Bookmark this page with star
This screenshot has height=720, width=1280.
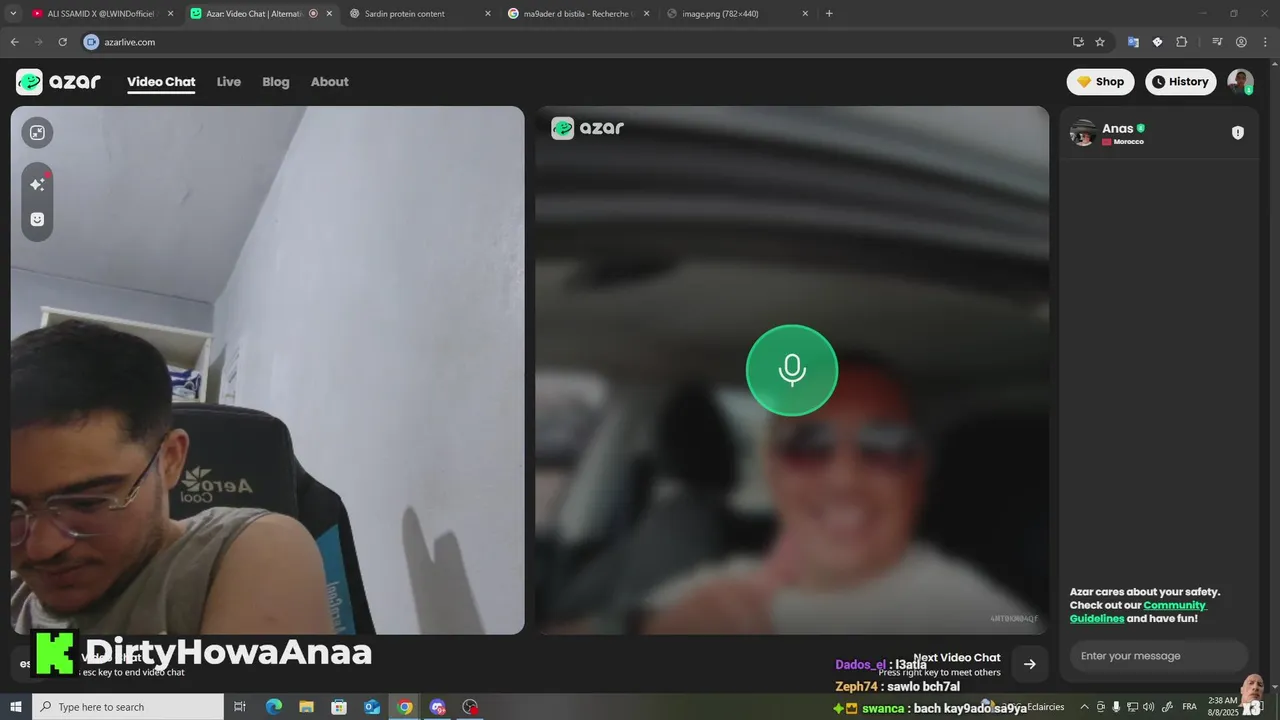click(x=1100, y=42)
